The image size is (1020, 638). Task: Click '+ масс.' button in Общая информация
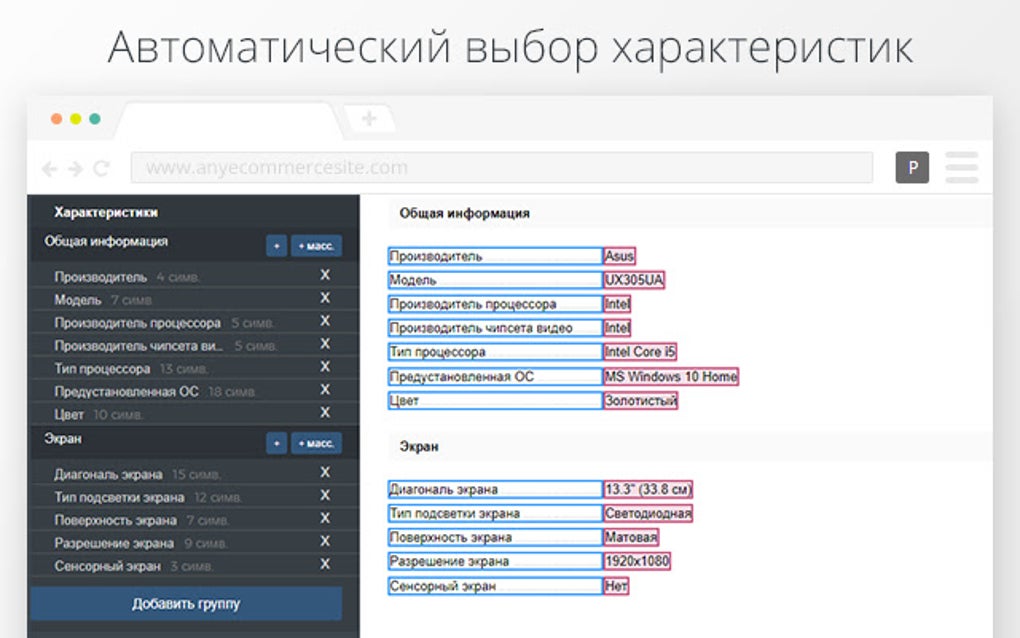pyautogui.click(x=316, y=246)
